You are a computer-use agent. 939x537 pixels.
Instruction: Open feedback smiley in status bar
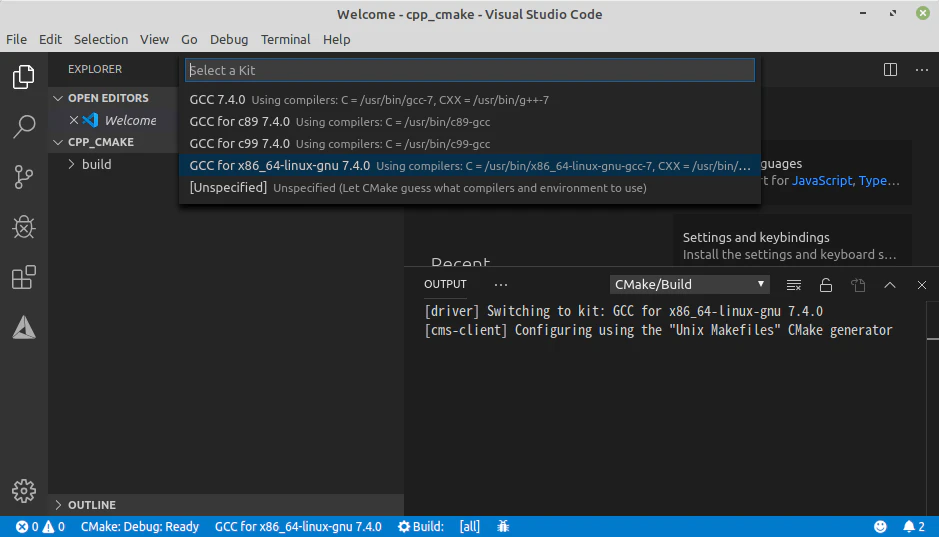(x=880, y=527)
